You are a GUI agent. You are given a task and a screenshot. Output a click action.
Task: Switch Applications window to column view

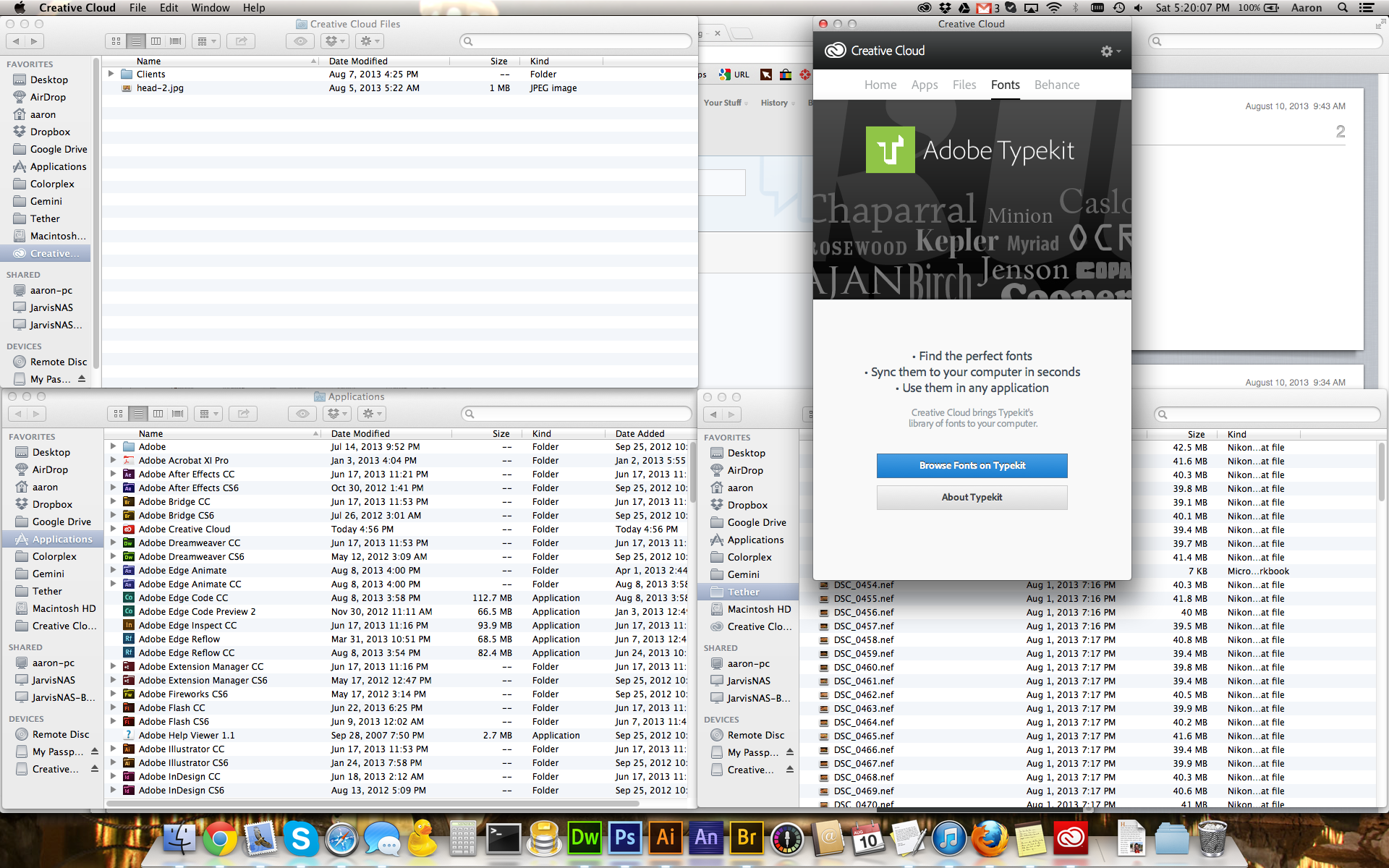point(158,414)
